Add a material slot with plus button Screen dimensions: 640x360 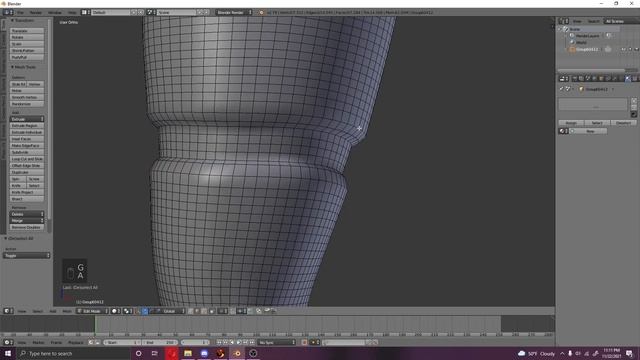click(x=634, y=100)
